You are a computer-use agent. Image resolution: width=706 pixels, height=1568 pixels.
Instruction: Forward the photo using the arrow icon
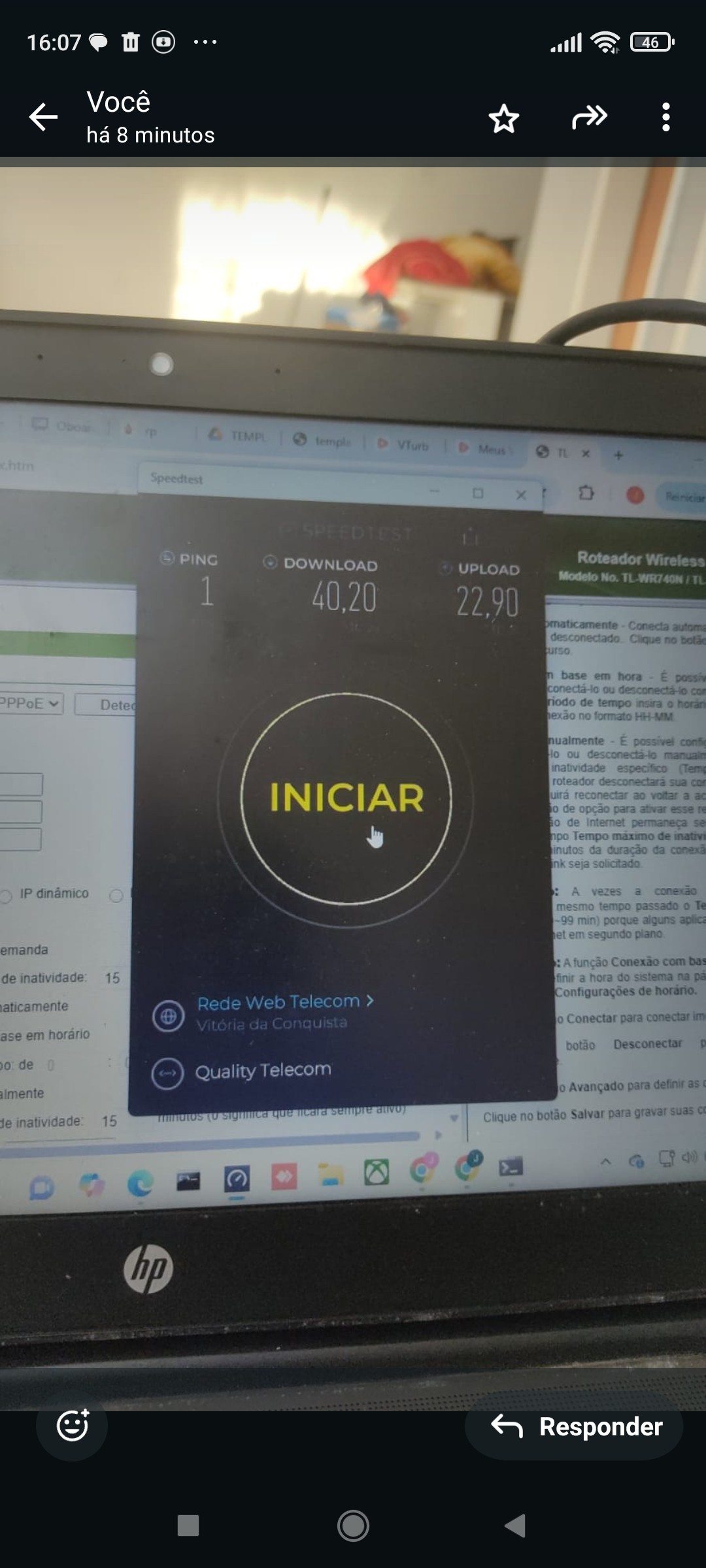coord(589,118)
